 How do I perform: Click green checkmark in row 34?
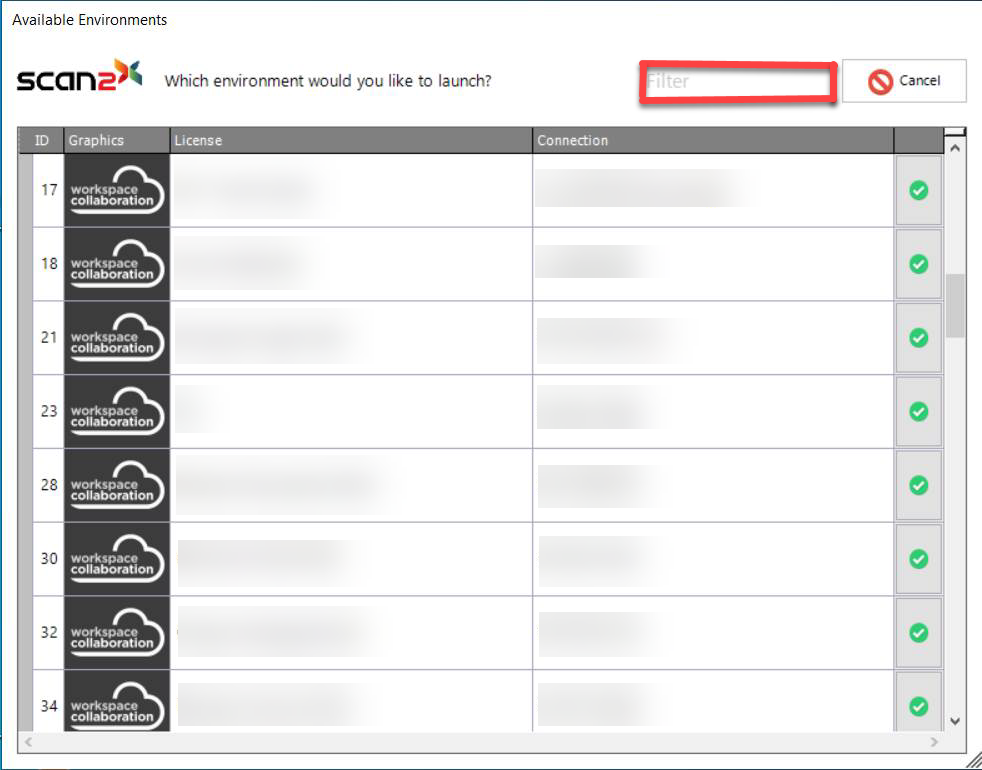[918, 706]
